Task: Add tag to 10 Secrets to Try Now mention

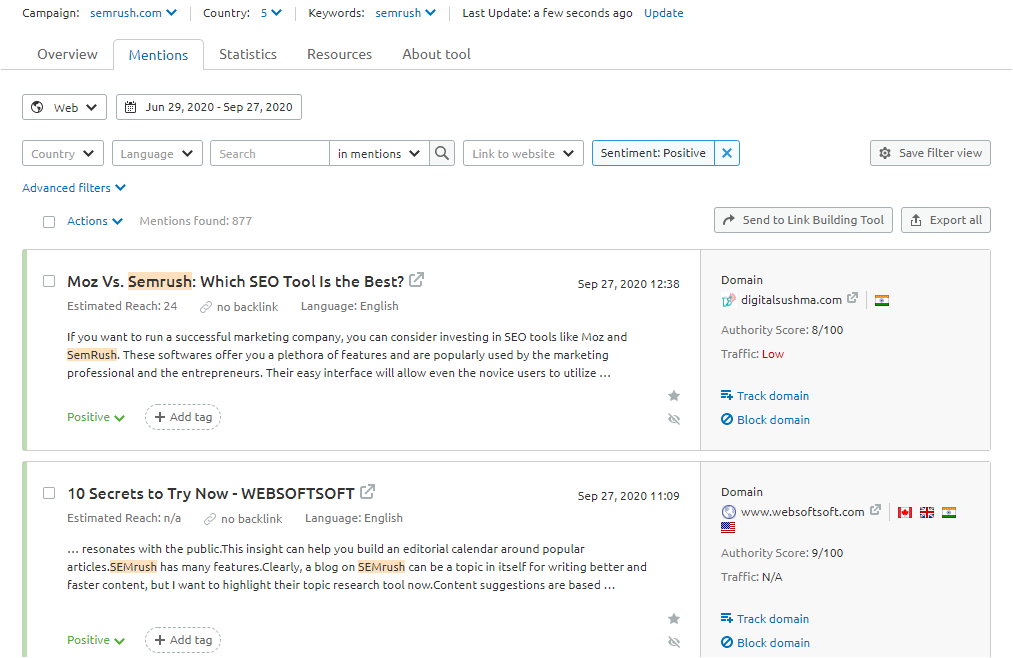Action: 183,640
